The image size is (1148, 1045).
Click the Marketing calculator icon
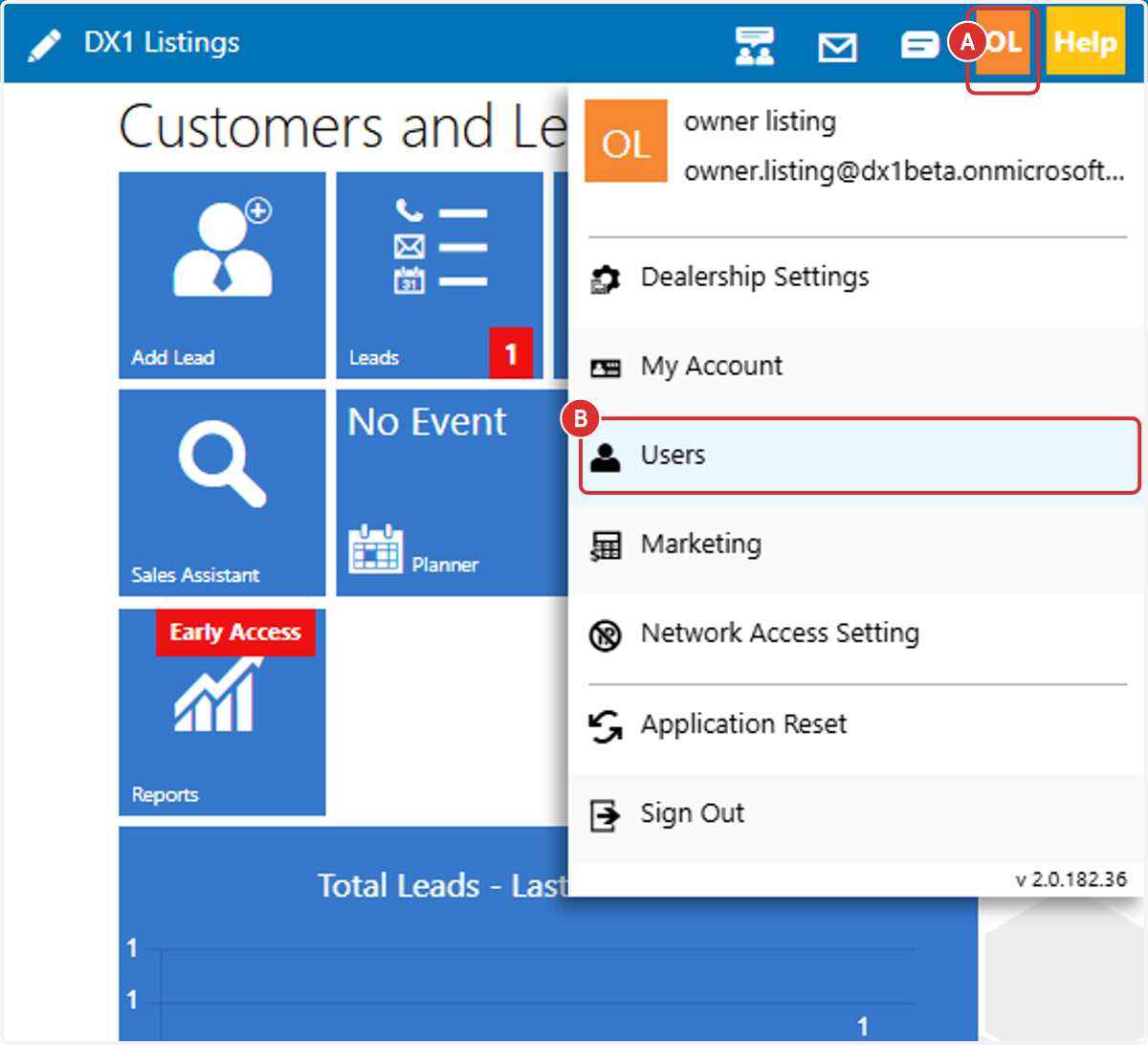tap(605, 546)
